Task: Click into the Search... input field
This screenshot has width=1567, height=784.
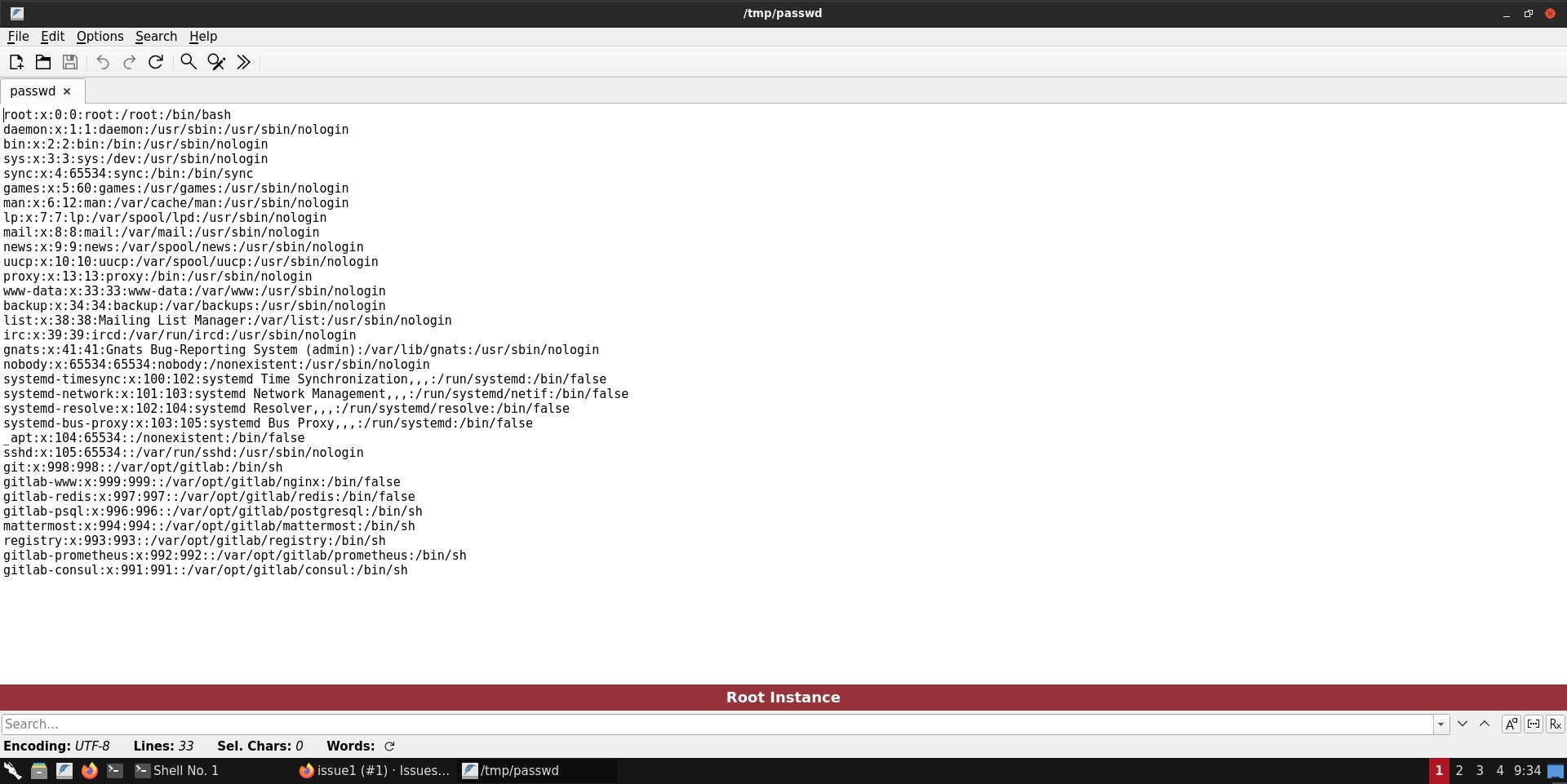Action: coord(717,724)
